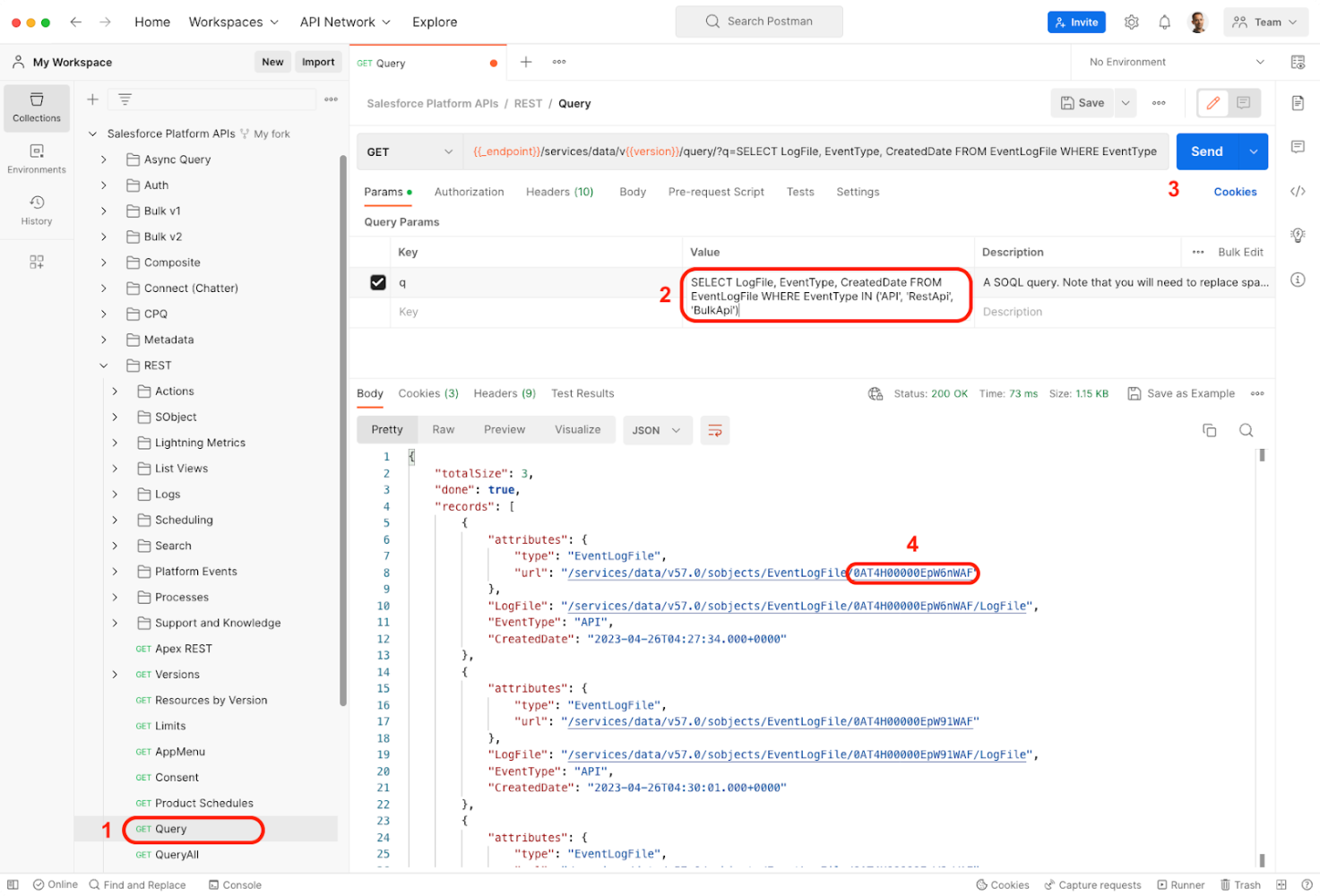This screenshot has height=896, width=1320.
Task: Click the Save button
Action: pos(1083,103)
